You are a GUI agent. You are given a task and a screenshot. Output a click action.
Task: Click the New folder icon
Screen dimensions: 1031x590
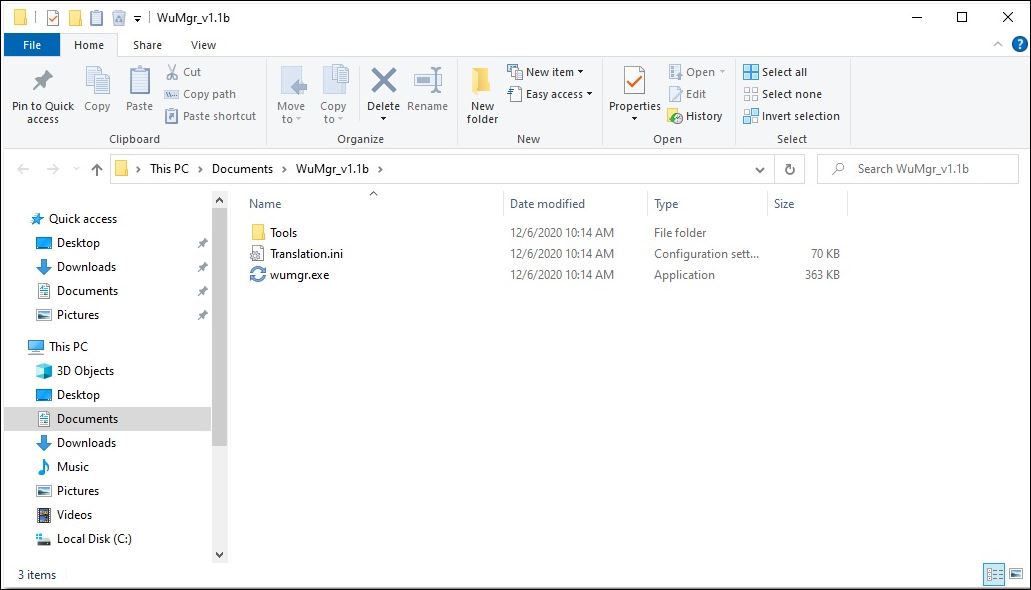point(482,82)
